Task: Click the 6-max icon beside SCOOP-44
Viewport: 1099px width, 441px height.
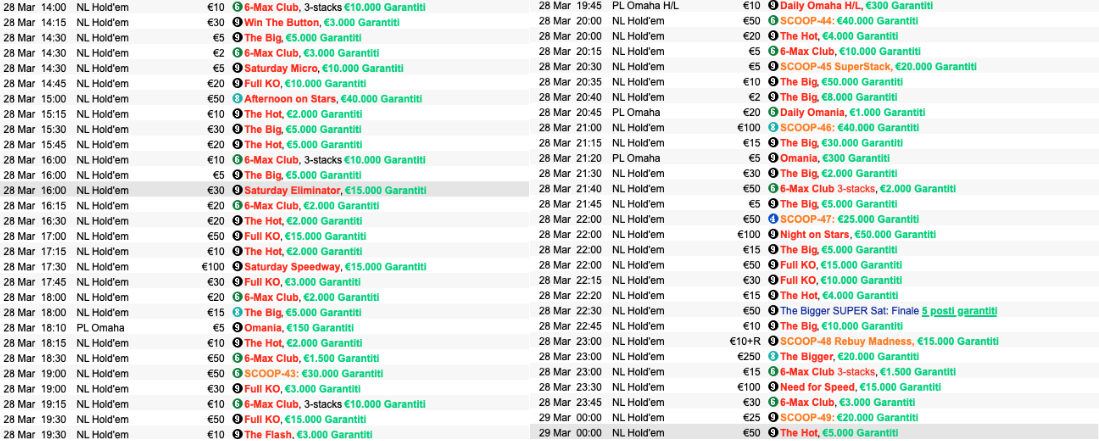Action: click(773, 21)
